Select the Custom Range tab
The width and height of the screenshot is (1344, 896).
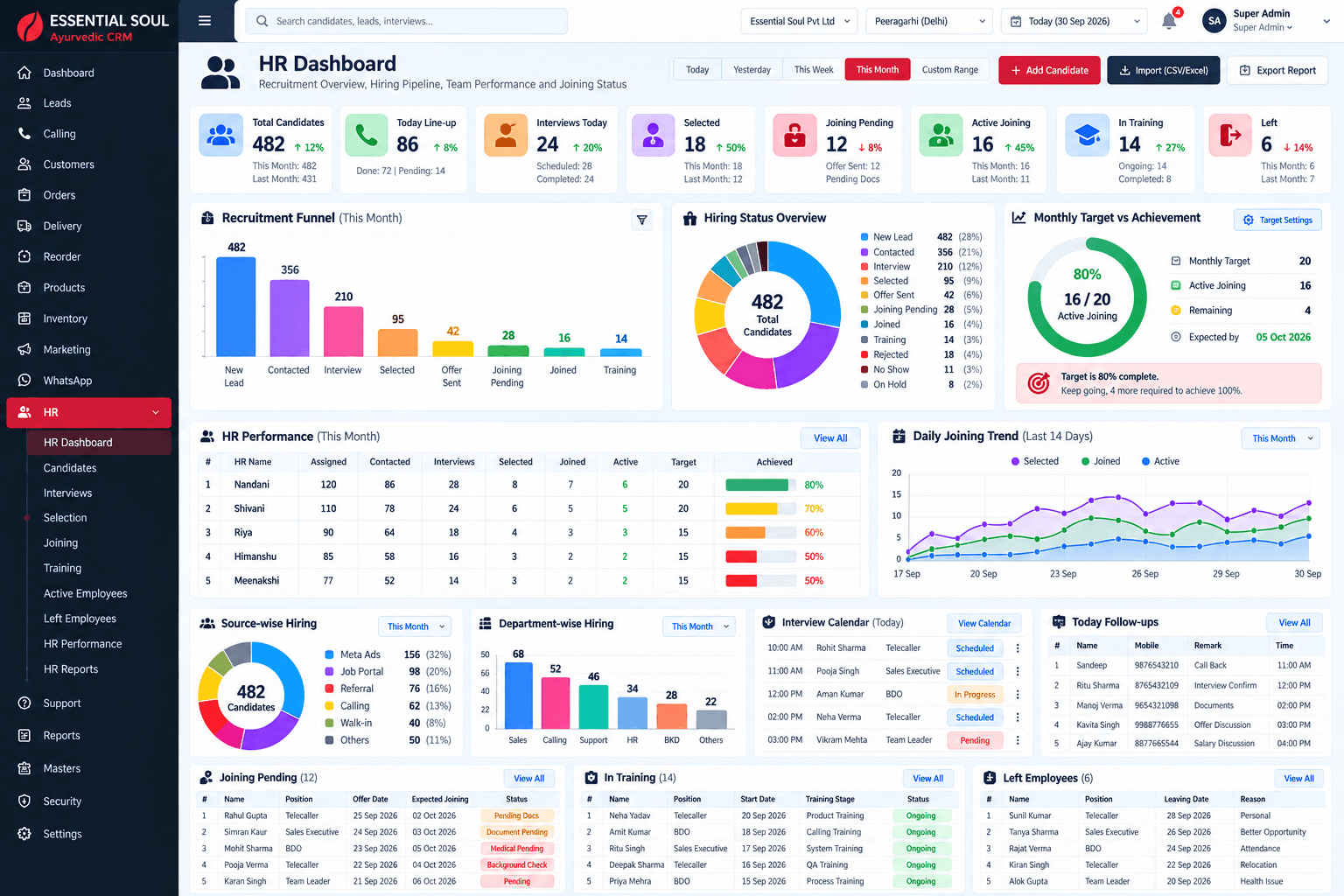pyautogui.click(x=949, y=70)
